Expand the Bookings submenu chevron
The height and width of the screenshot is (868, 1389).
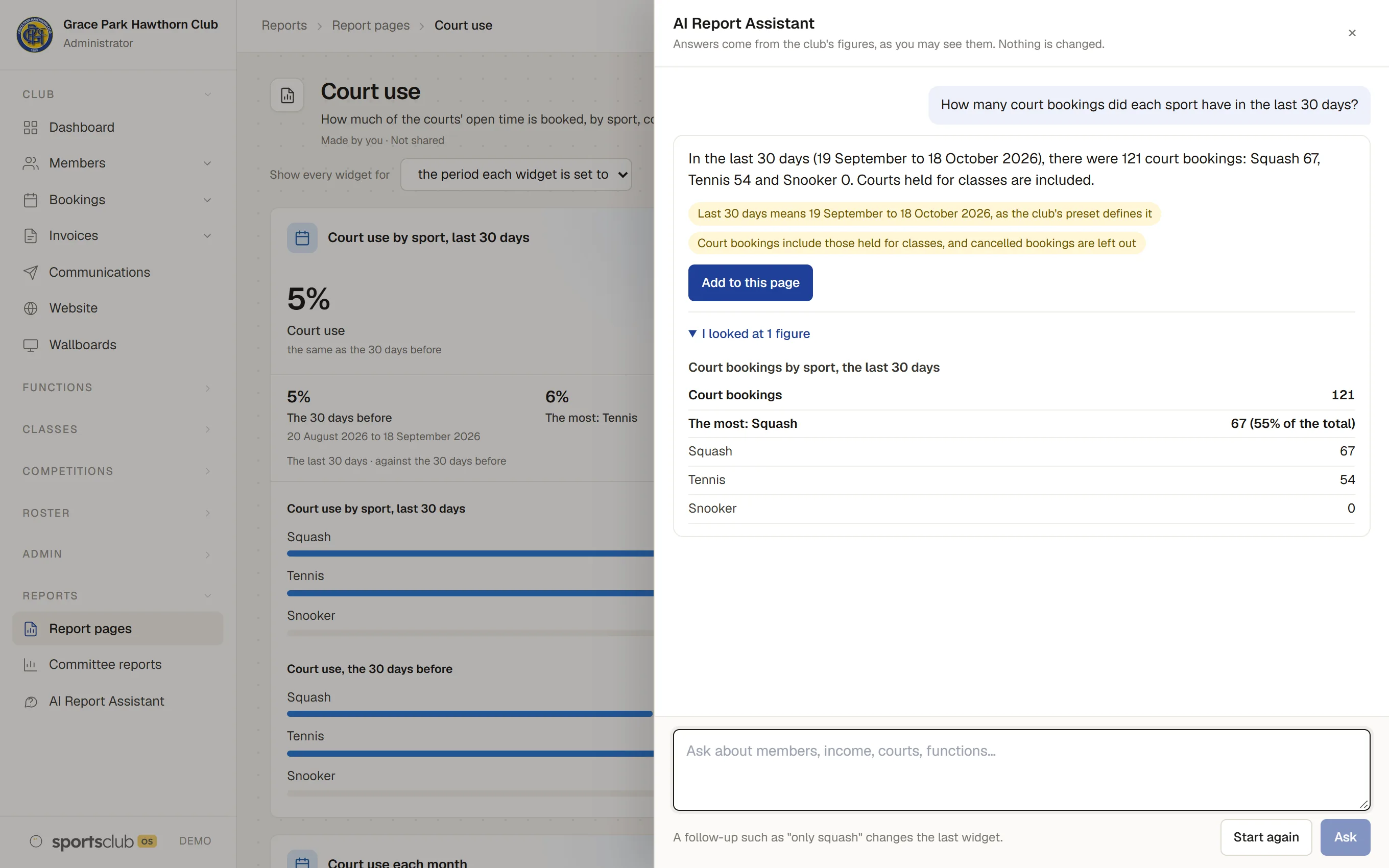[x=207, y=200]
